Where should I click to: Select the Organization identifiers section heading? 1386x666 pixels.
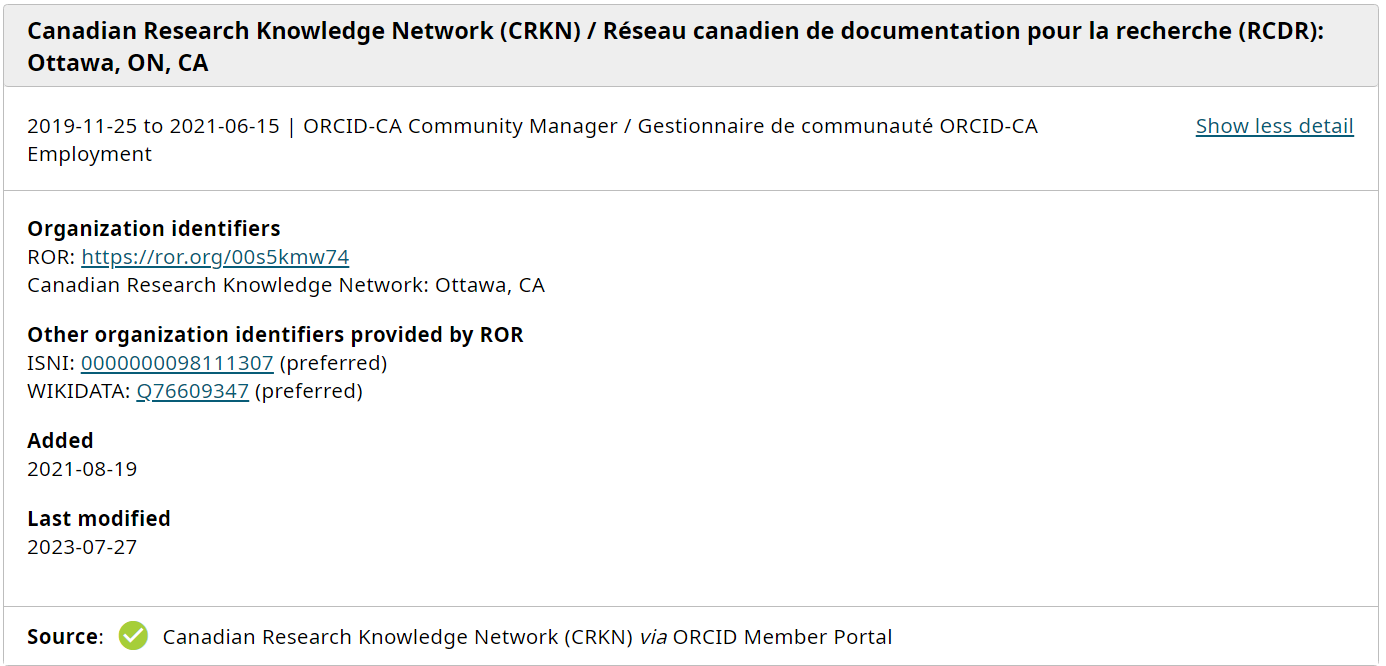153,228
